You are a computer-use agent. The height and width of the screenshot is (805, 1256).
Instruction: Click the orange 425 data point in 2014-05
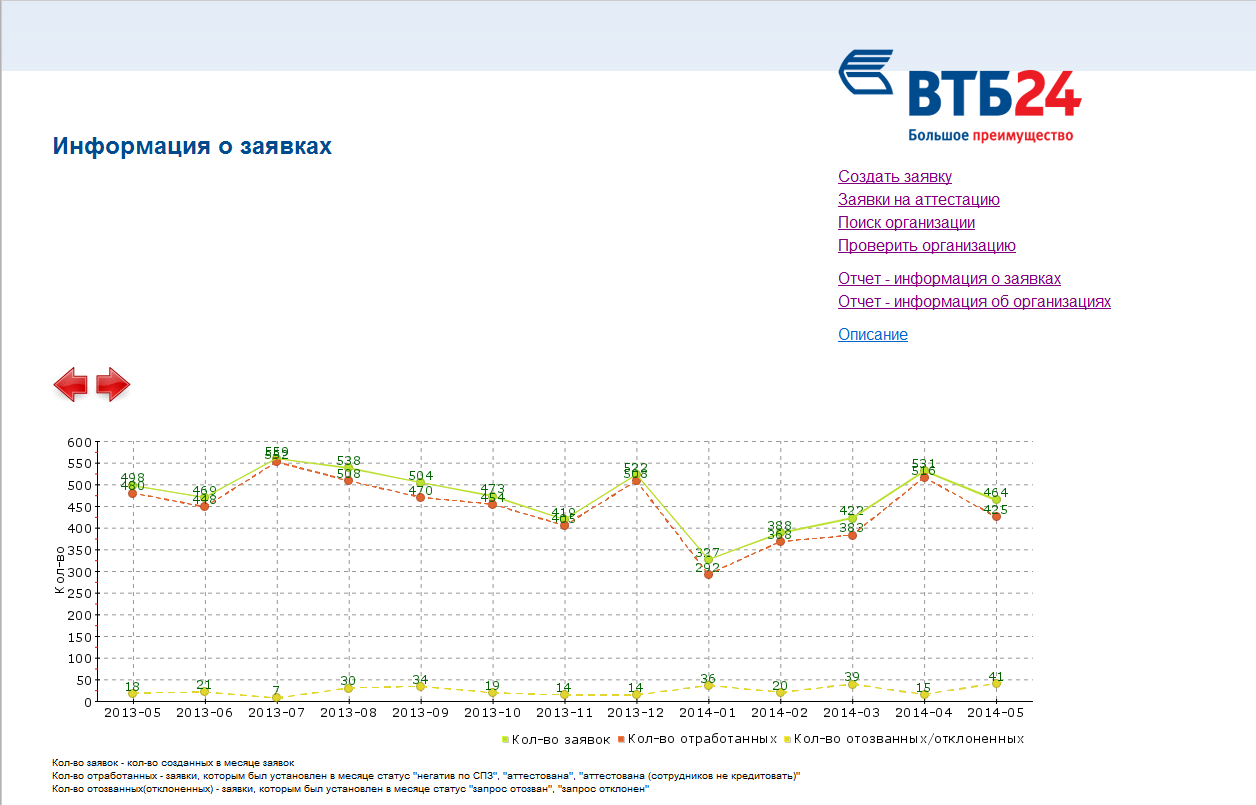click(996, 517)
